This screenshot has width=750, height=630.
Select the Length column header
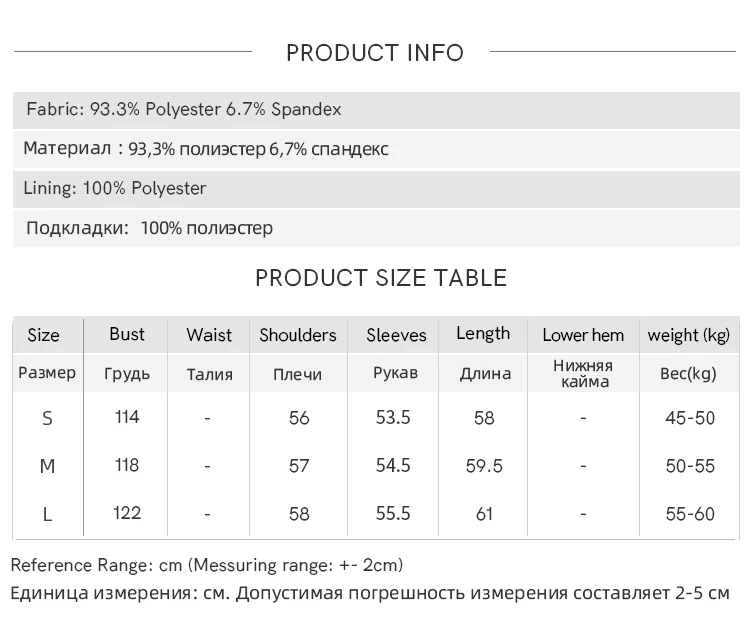(483, 334)
